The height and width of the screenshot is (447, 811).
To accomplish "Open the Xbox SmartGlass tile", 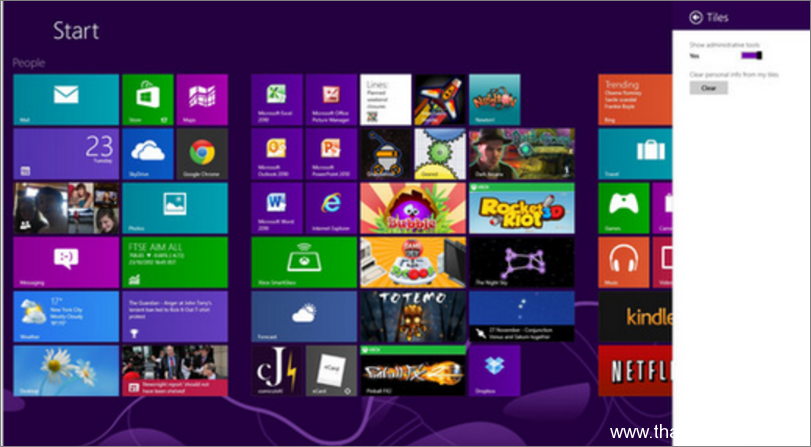I will pyautogui.click(x=304, y=262).
